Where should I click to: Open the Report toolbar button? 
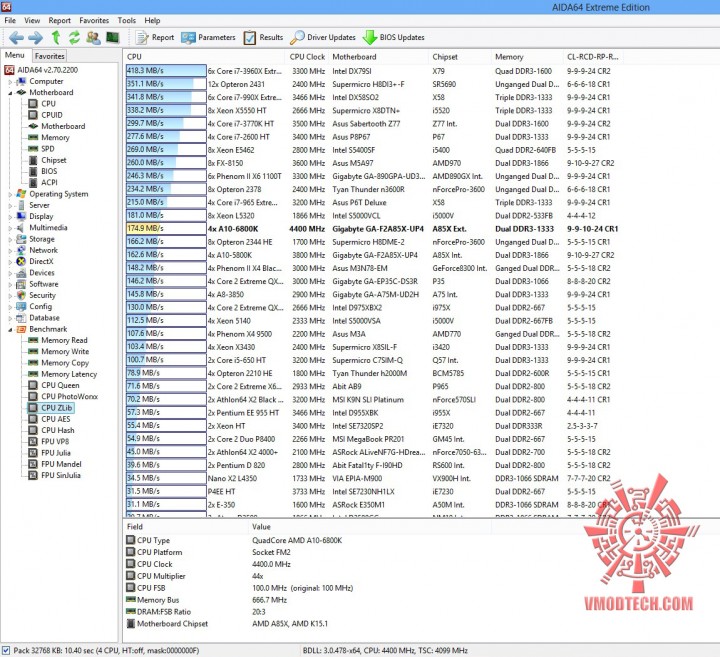coord(155,37)
